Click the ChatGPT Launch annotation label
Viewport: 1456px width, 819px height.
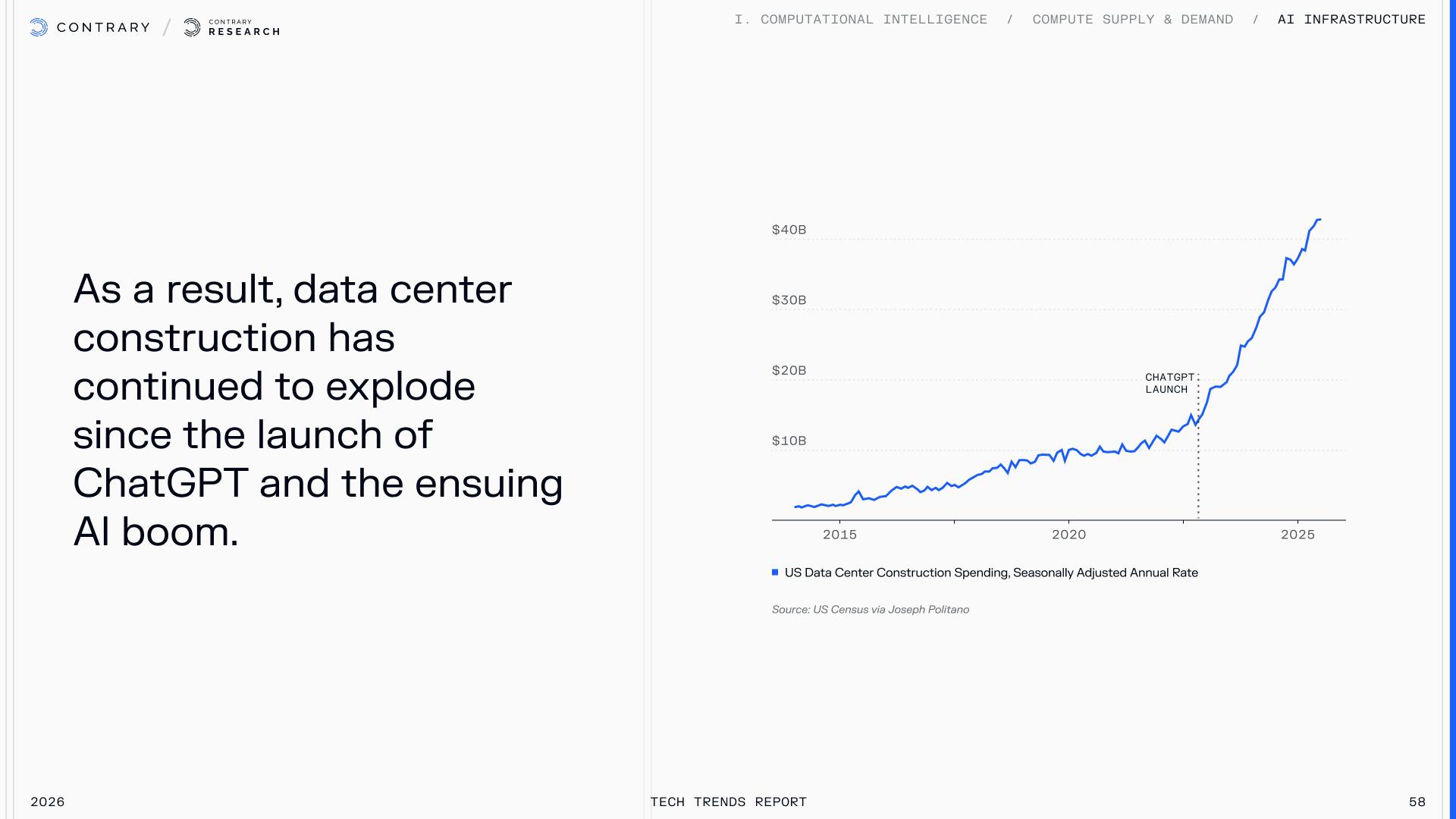point(1169,383)
